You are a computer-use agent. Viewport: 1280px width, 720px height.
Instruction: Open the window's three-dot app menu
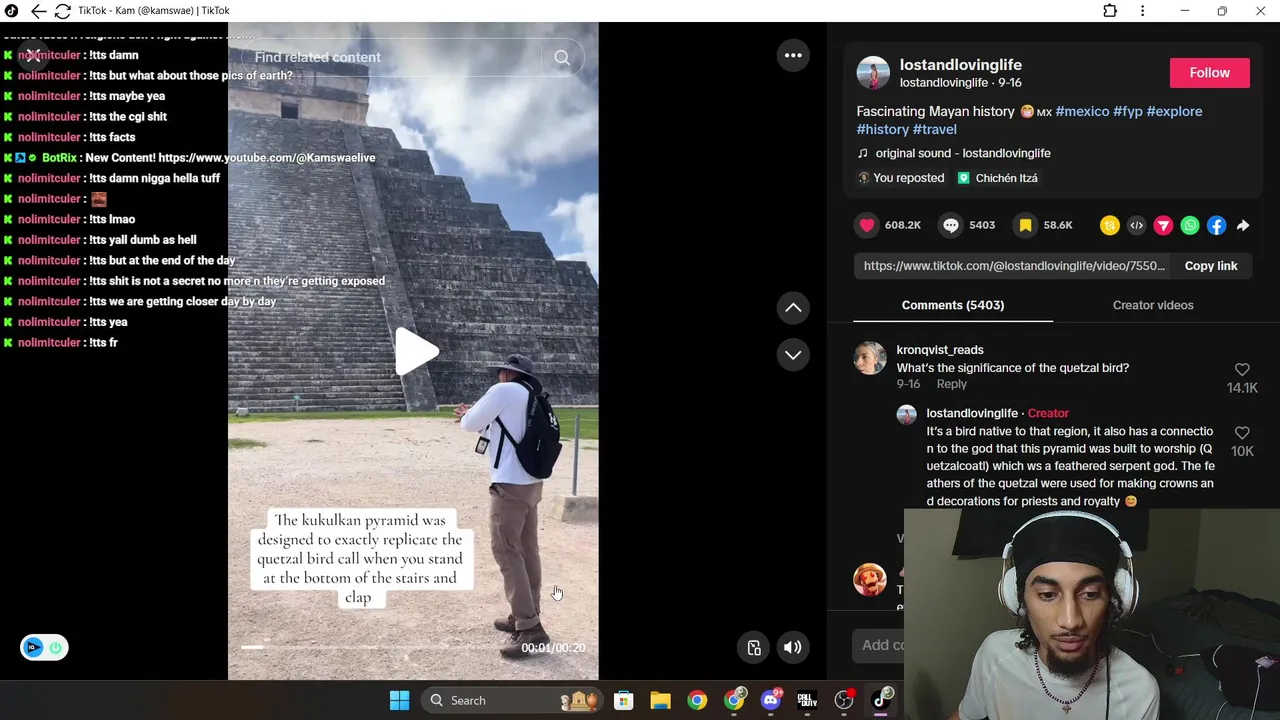(1142, 11)
